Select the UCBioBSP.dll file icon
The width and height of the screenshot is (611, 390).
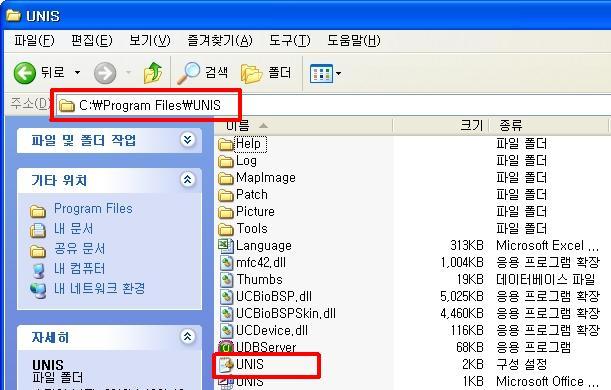226,296
